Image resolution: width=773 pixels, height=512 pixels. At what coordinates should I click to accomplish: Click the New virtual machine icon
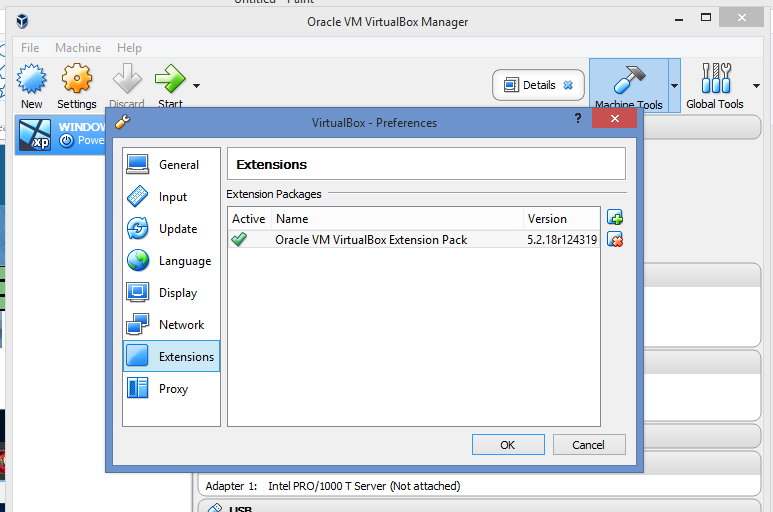[32, 79]
